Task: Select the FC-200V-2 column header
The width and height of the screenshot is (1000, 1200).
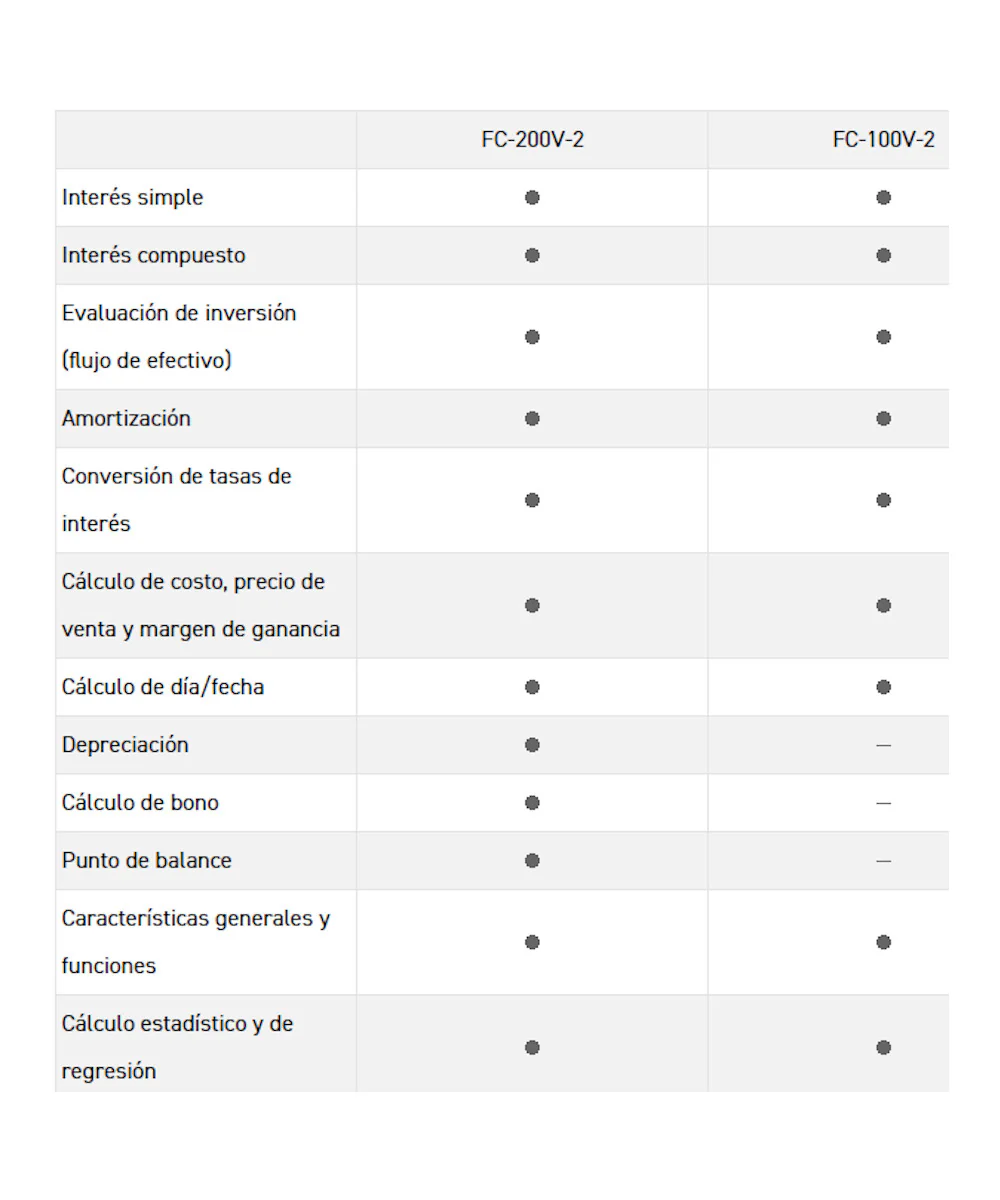Action: (532, 140)
